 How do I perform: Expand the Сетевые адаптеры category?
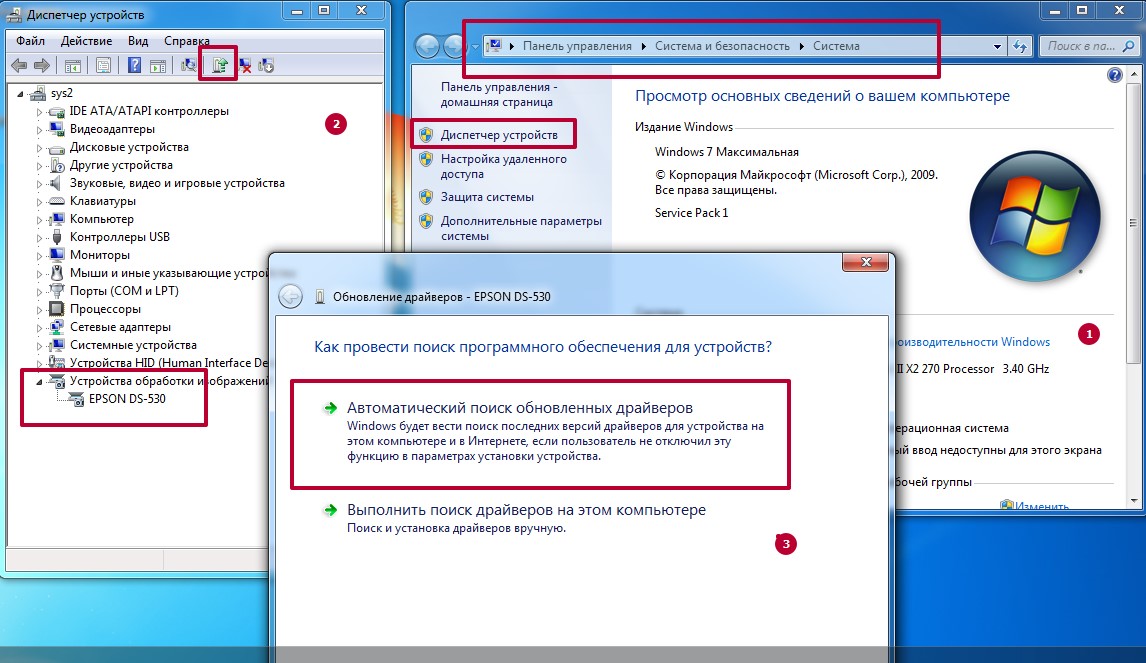(x=40, y=327)
